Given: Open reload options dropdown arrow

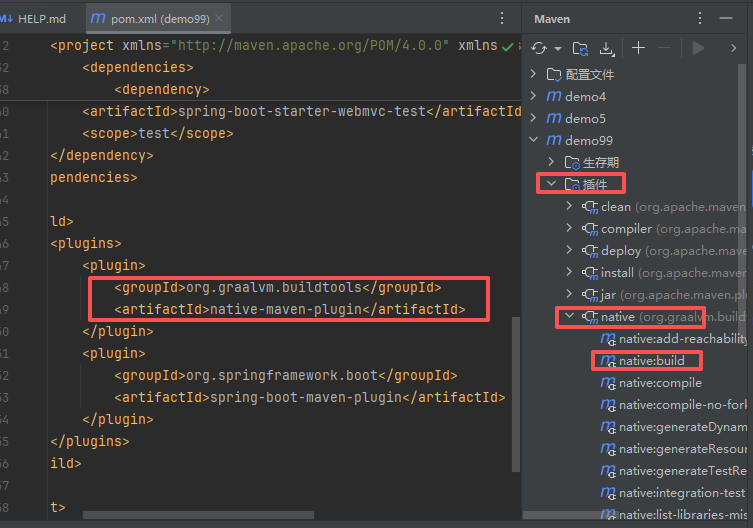Looking at the screenshot, I should tap(558, 49).
